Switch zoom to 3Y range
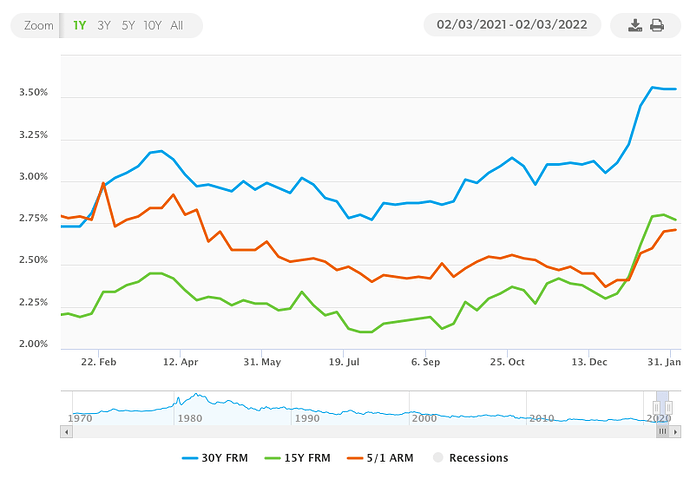 point(104,25)
